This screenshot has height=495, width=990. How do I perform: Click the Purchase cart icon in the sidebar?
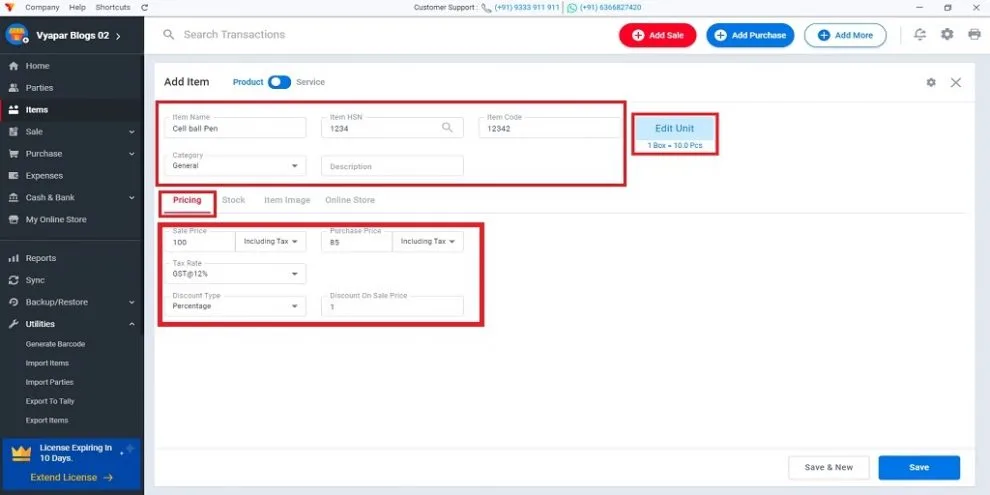point(13,153)
